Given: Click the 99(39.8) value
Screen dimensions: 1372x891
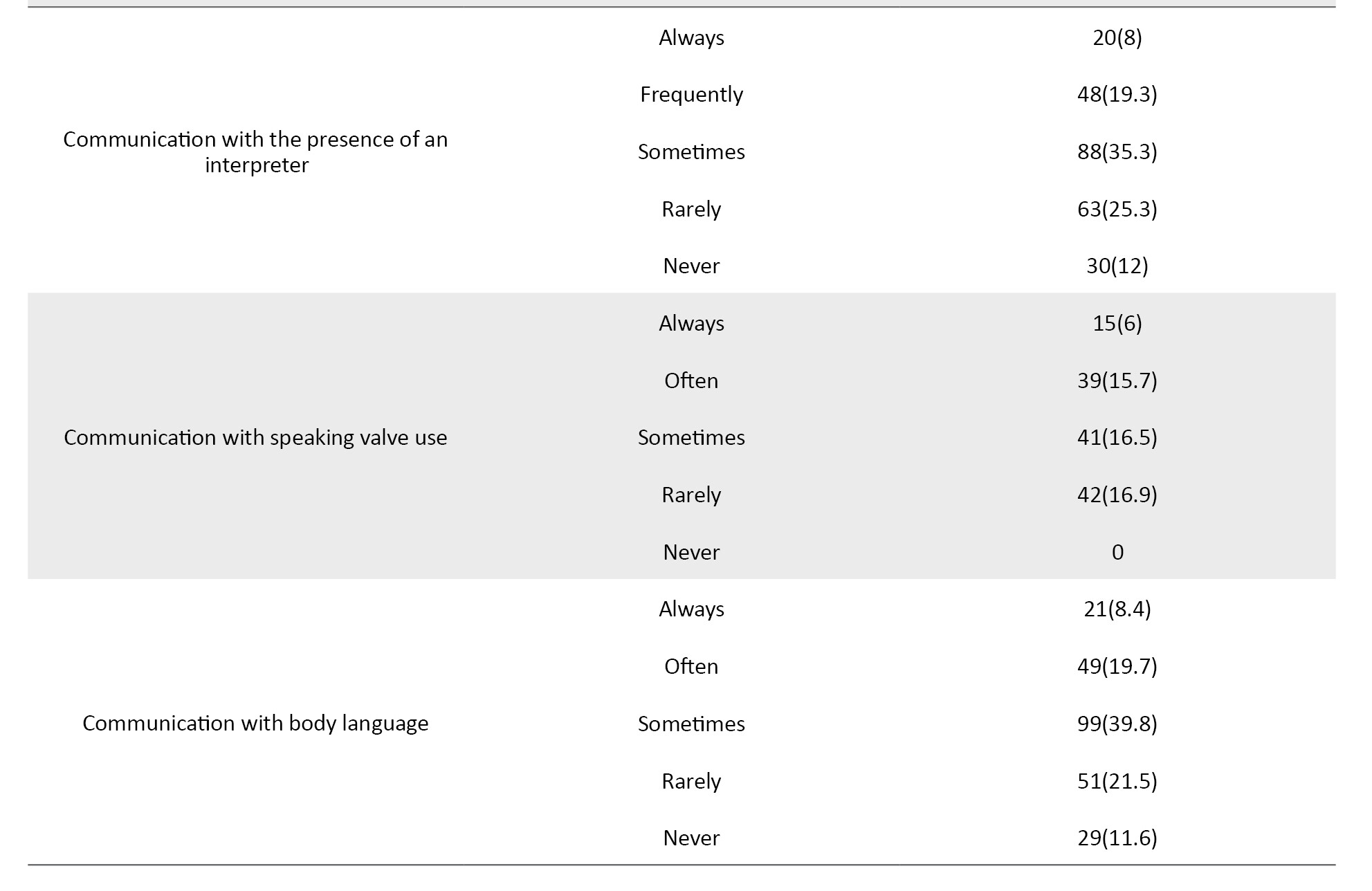Looking at the screenshot, I should 1117,724.
